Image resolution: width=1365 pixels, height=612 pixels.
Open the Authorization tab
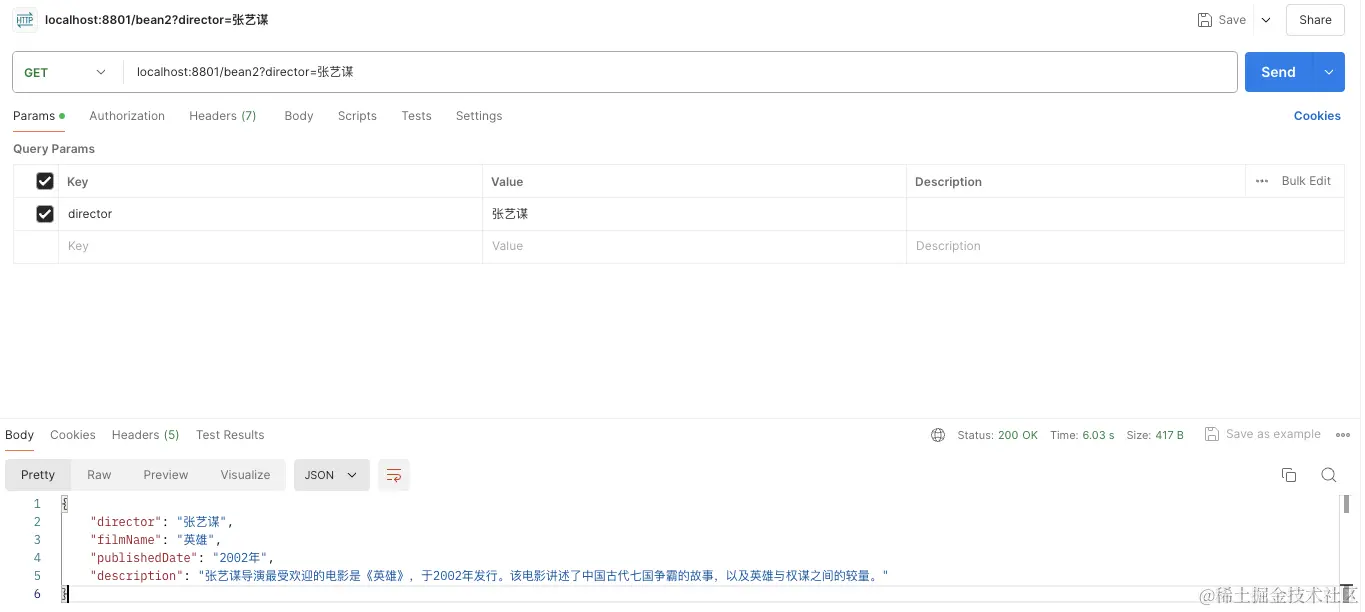[x=127, y=116]
